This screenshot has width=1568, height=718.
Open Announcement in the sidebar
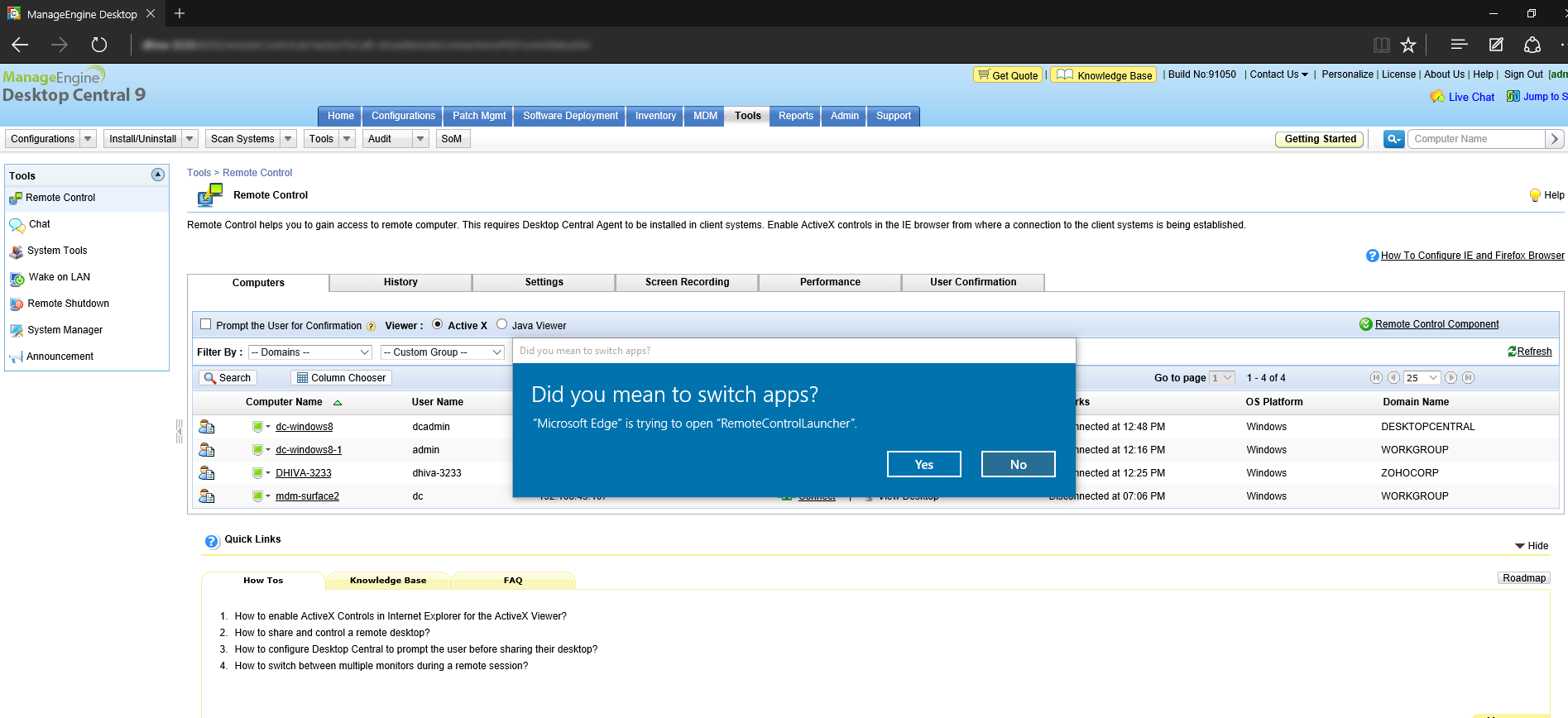click(60, 357)
